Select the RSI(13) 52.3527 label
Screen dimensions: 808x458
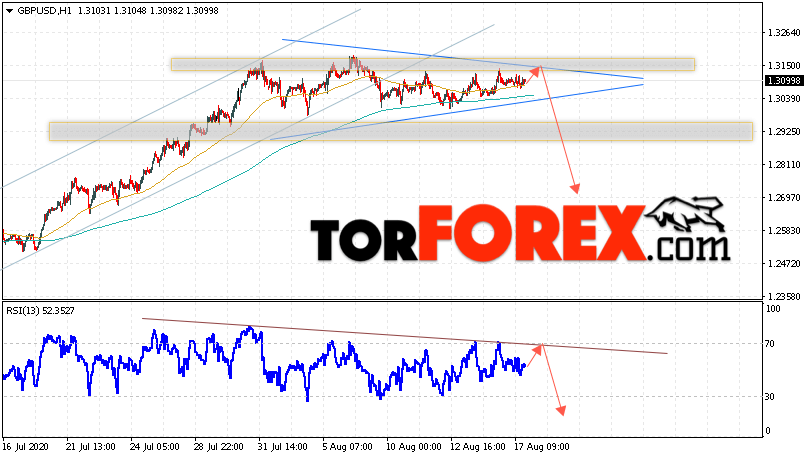point(40,311)
